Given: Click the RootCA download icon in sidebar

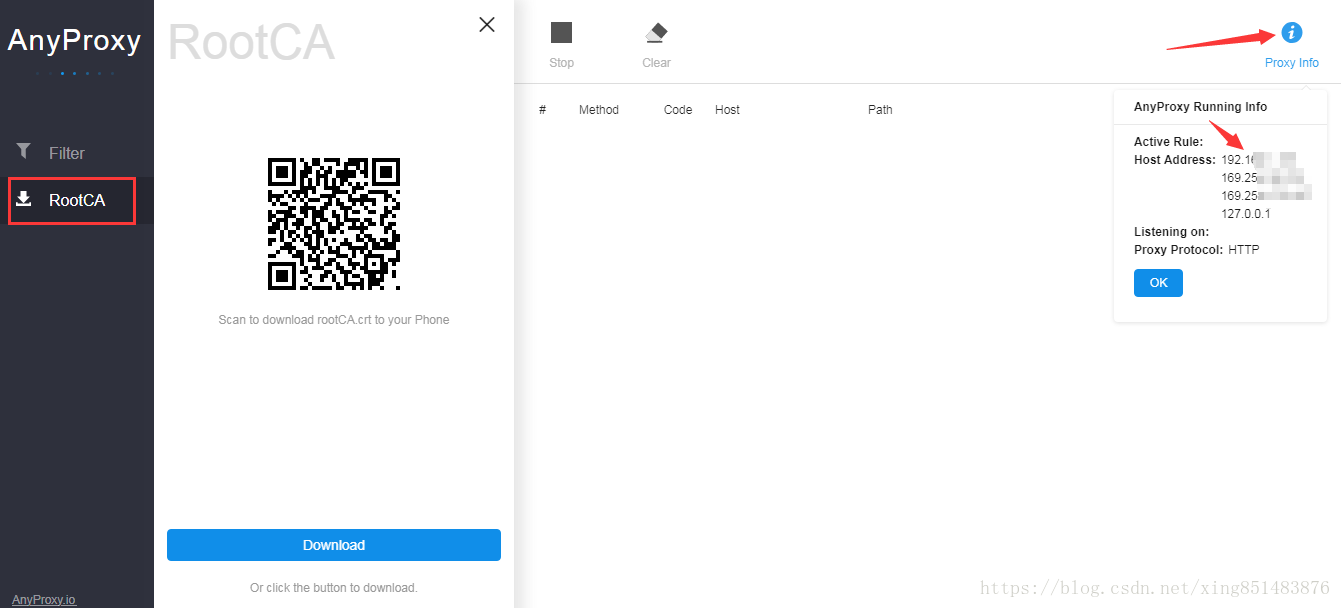Looking at the screenshot, I should pyautogui.click(x=24, y=198).
